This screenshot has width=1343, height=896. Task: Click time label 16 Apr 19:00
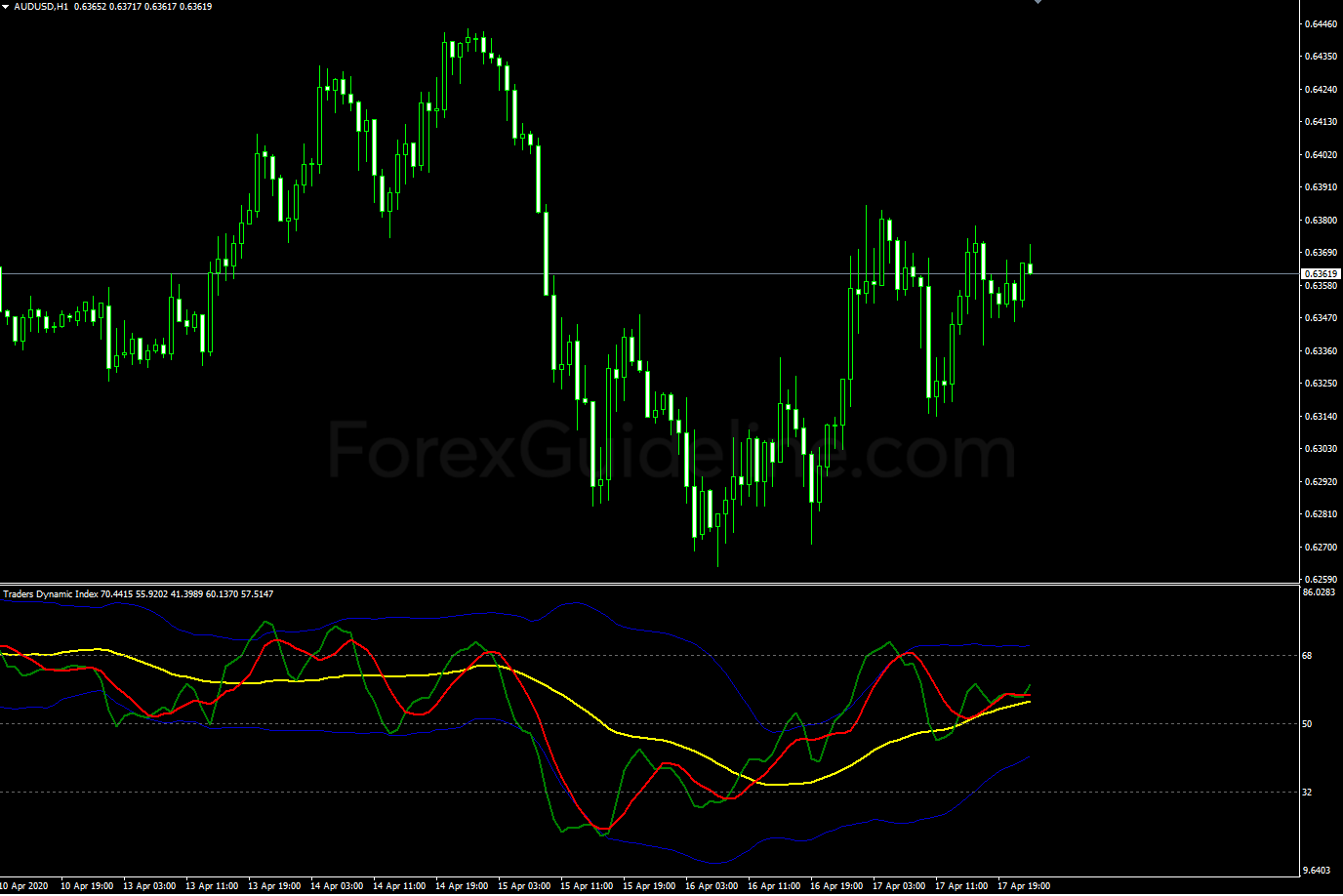(836, 886)
